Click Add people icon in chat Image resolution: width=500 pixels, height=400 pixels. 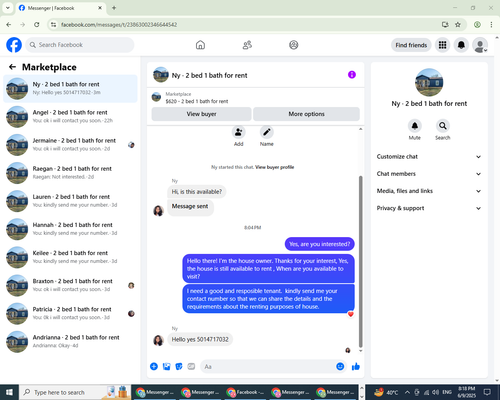point(239,132)
